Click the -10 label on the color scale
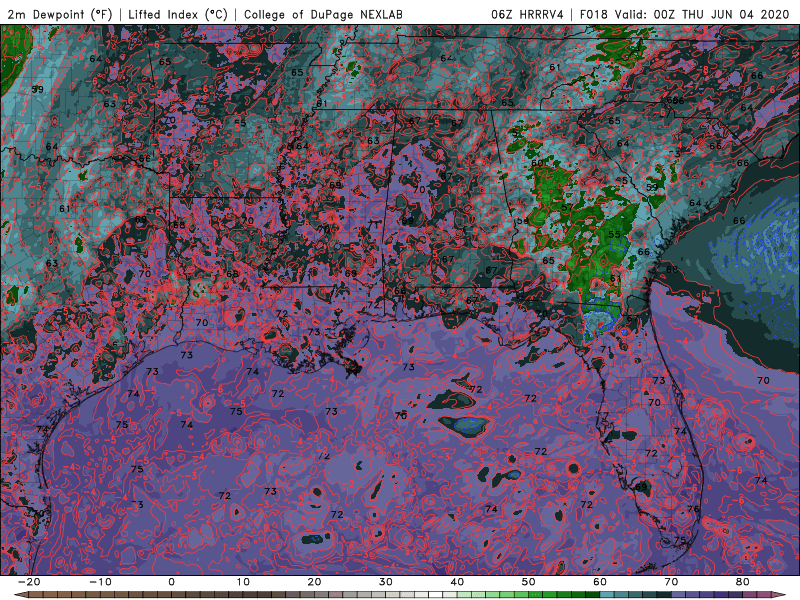Viewport: 800px width, 600px height. pyautogui.click(x=100, y=582)
